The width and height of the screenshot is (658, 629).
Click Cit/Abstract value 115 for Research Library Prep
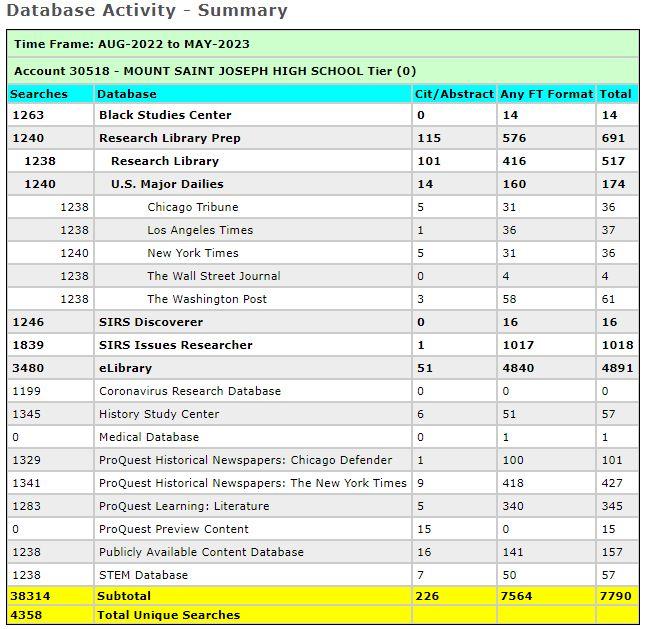428,138
